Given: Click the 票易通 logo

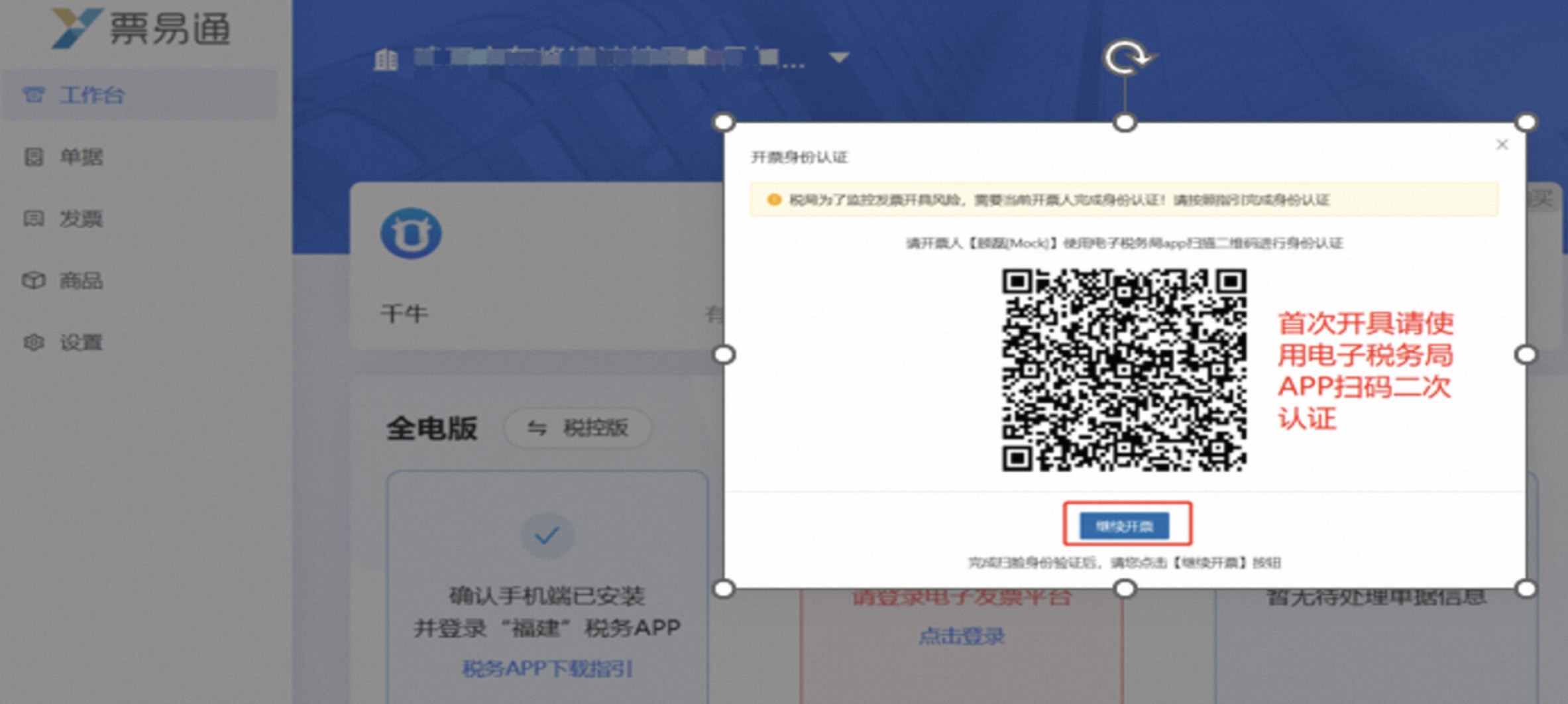Looking at the screenshot, I should coord(141,28).
